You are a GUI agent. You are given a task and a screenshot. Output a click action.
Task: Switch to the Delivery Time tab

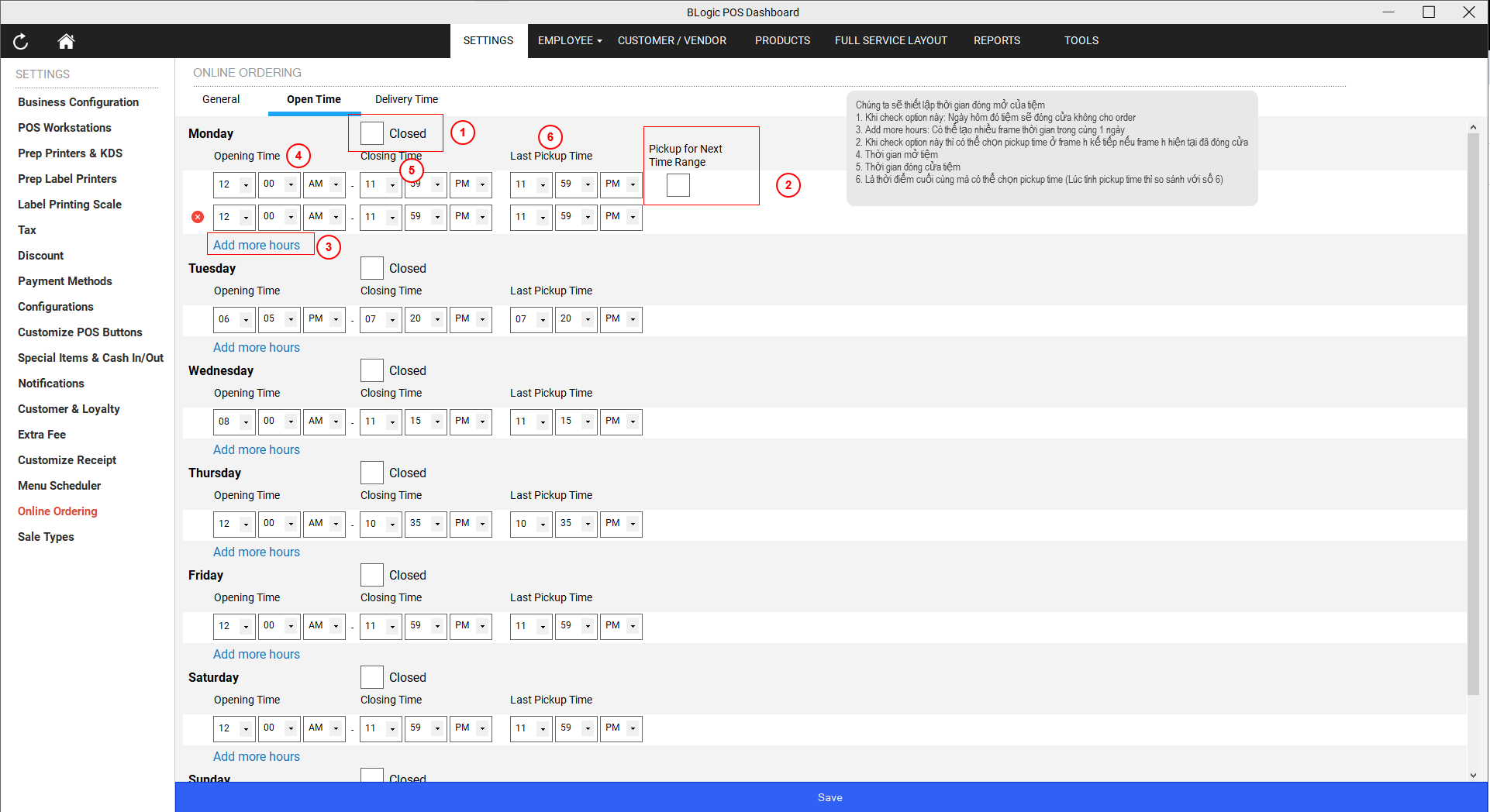[x=406, y=99]
